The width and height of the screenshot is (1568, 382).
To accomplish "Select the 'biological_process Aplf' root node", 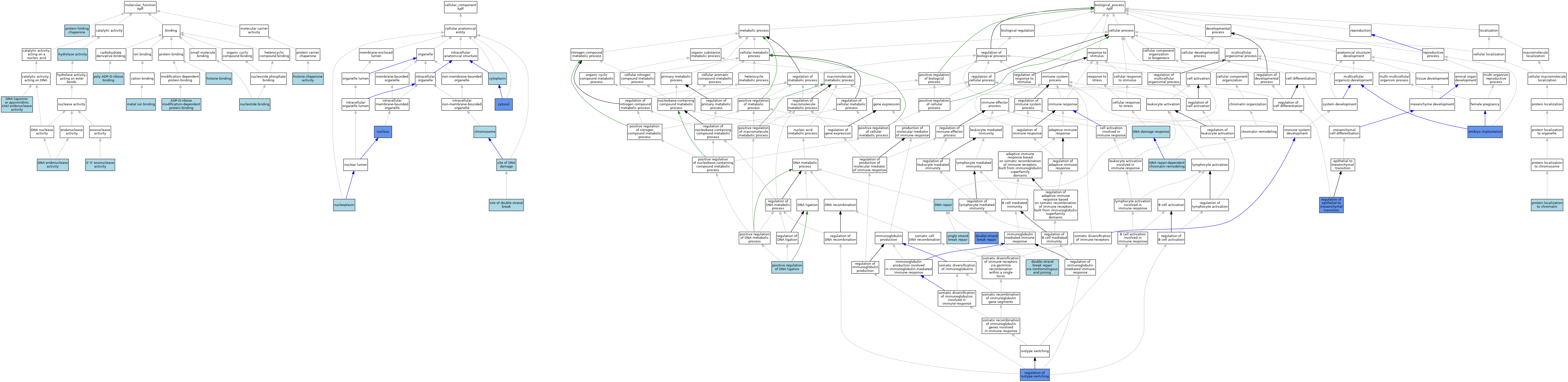I will click(1109, 7).
